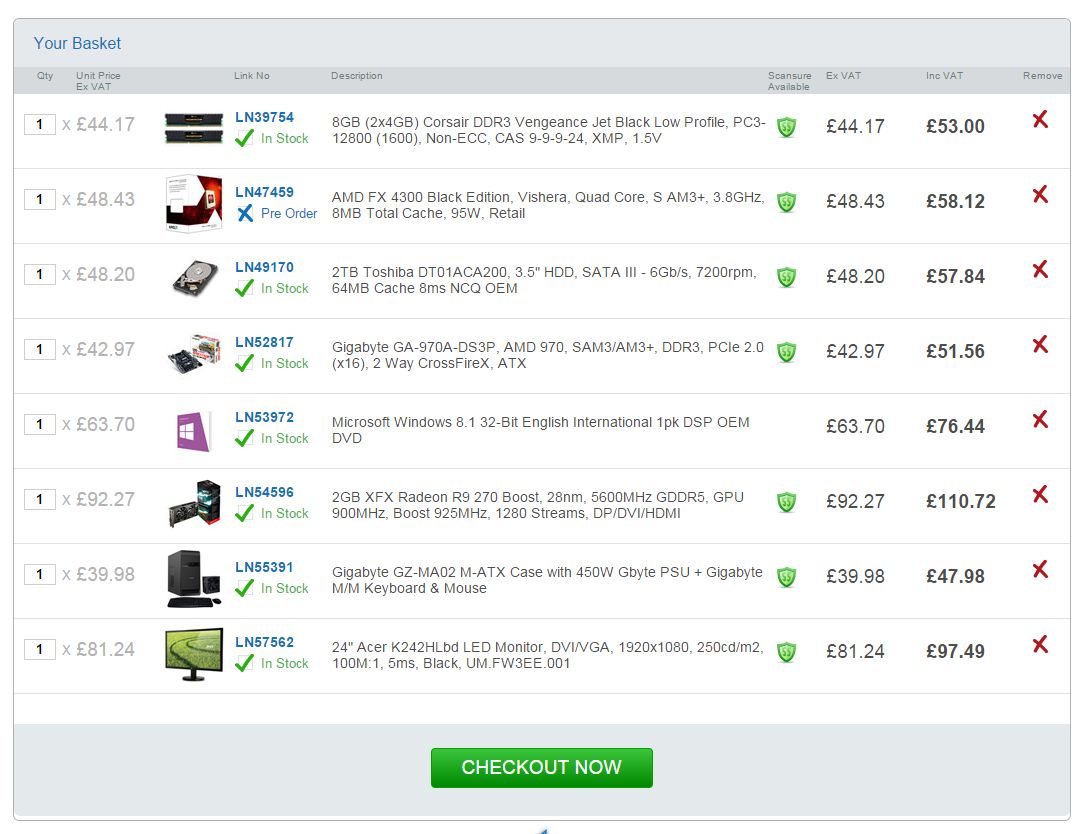Image resolution: width=1084 pixels, height=834 pixels.
Task: Click the £110.72 inc VAT price
Action: pyautogui.click(x=961, y=501)
